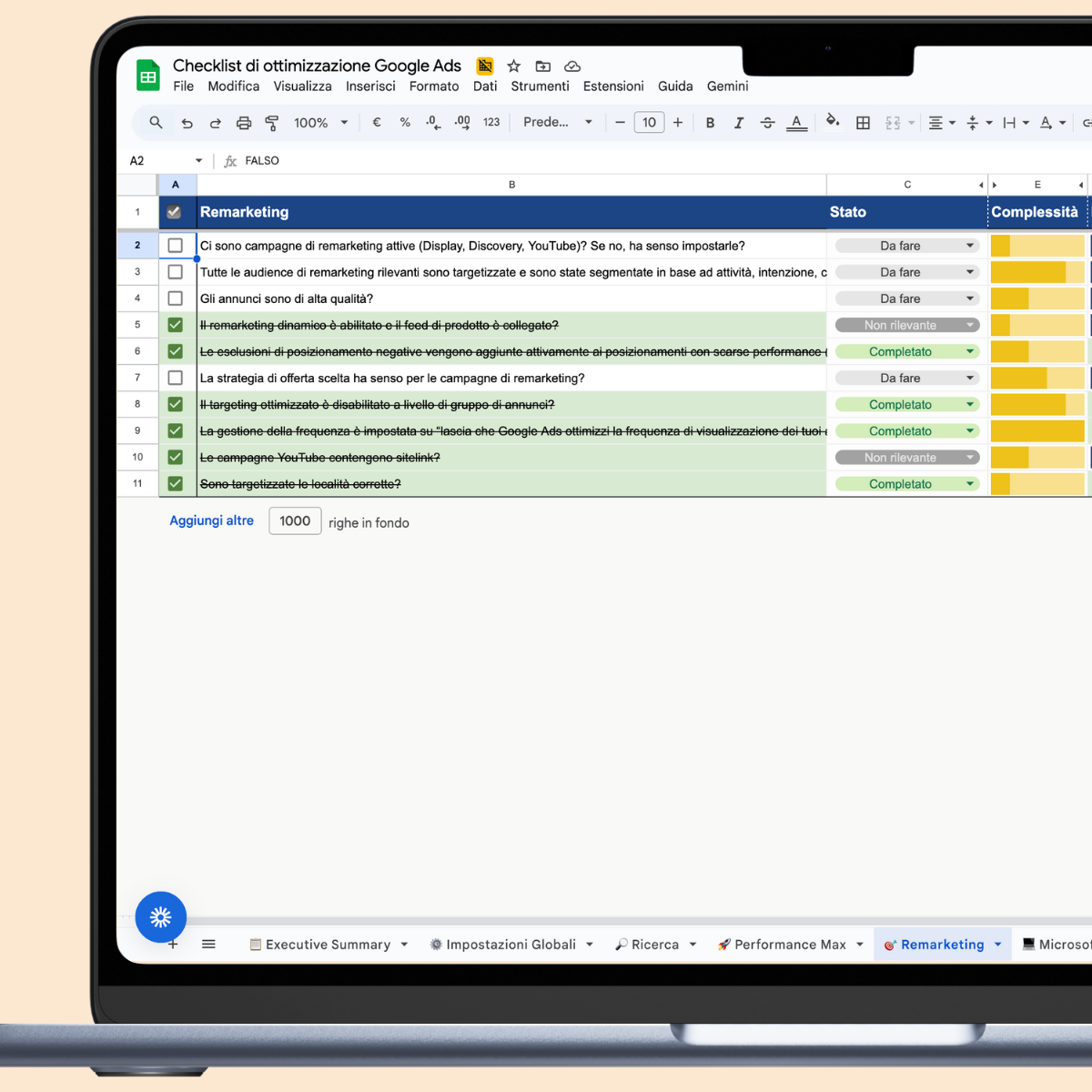Click the print icon
This screenshot has height=1092, width=1092.
[x=244, y=123]
